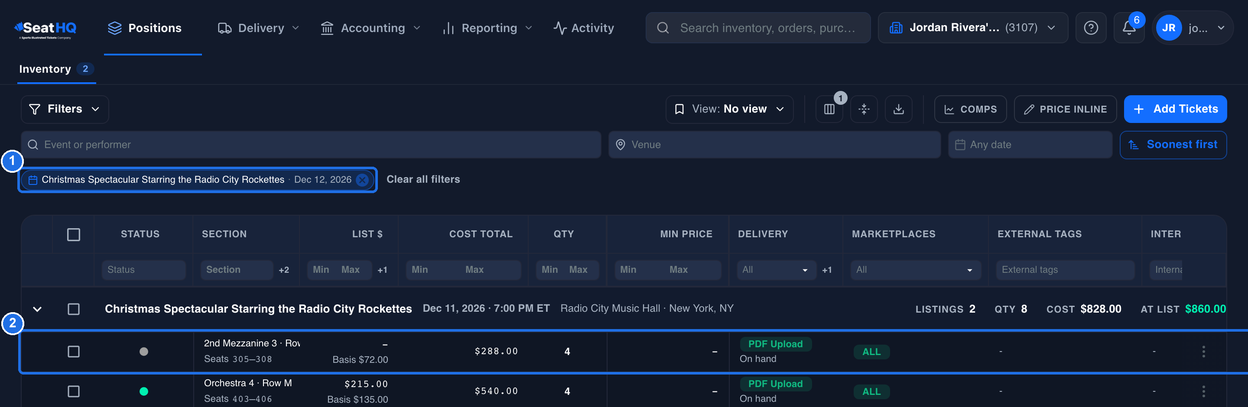This screenshot has width=1248, height=407.
Task: Click the $540.00 cost cell
Action: point(496,392)
